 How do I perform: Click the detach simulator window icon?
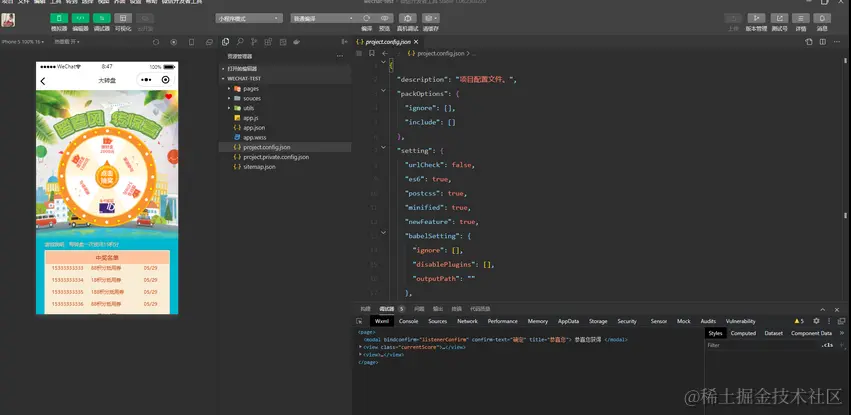(x=209, y=42)
